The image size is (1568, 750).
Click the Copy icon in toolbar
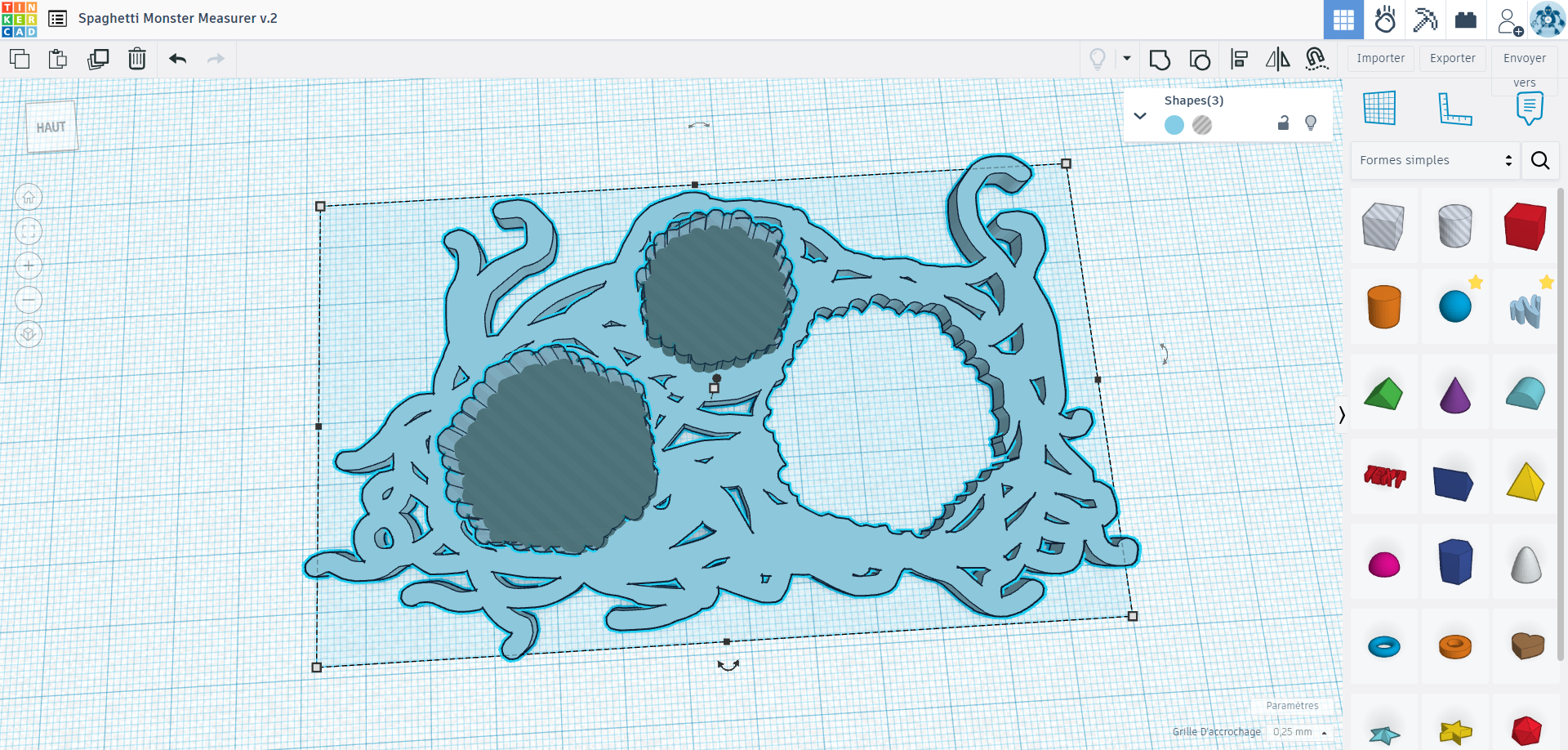(20, 59)
